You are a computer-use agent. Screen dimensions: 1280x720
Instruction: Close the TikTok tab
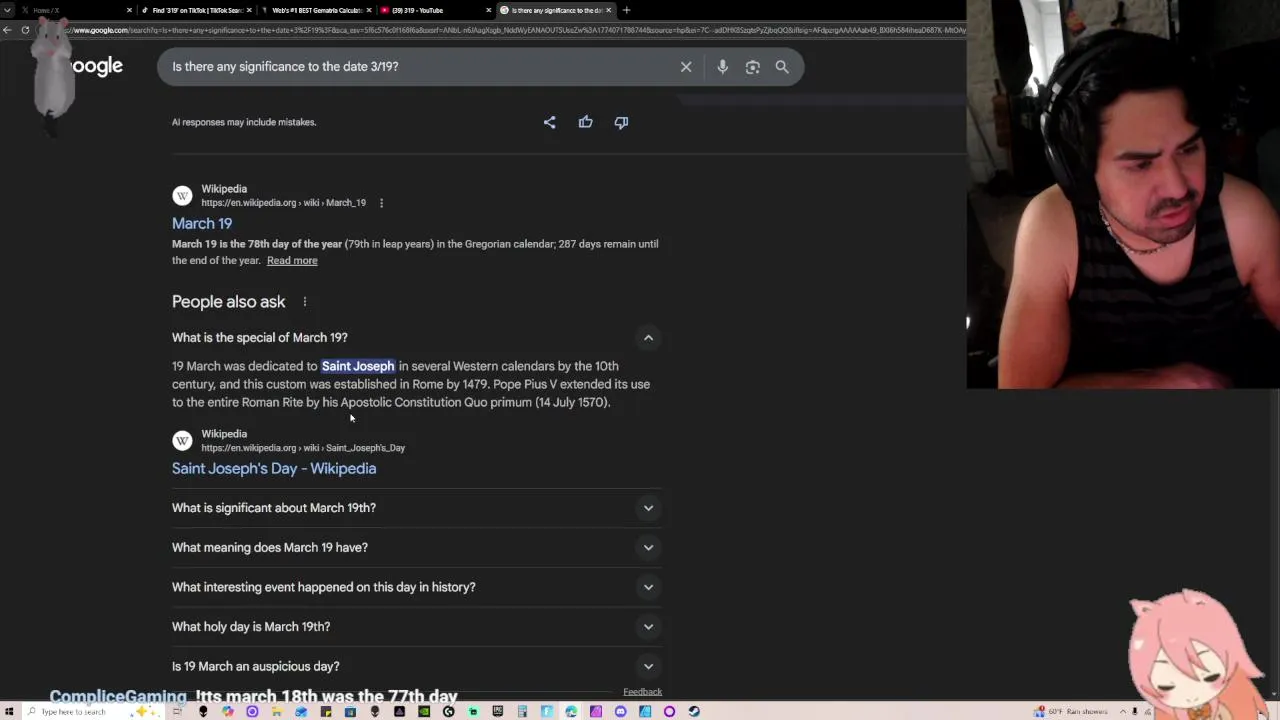tap(249, 10)
